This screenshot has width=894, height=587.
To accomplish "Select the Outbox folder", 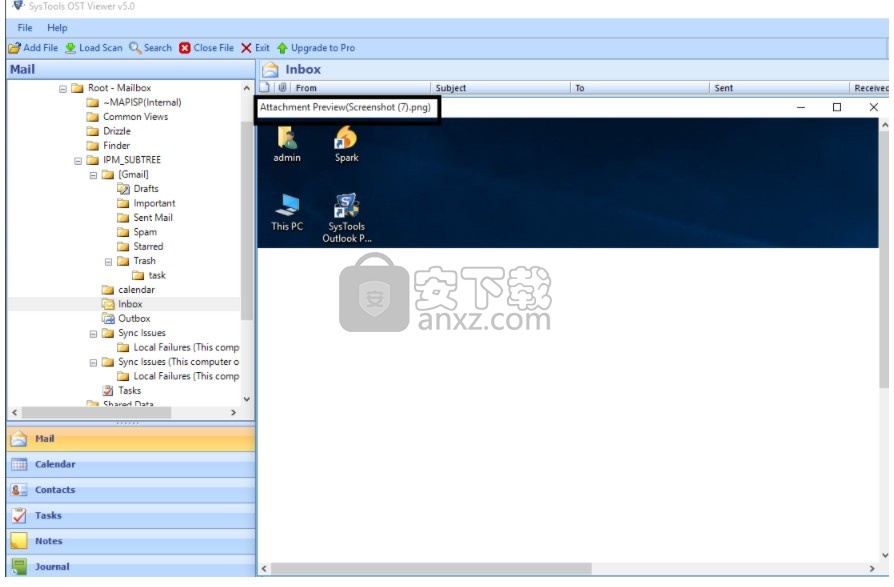I will (x=126, y=319).
